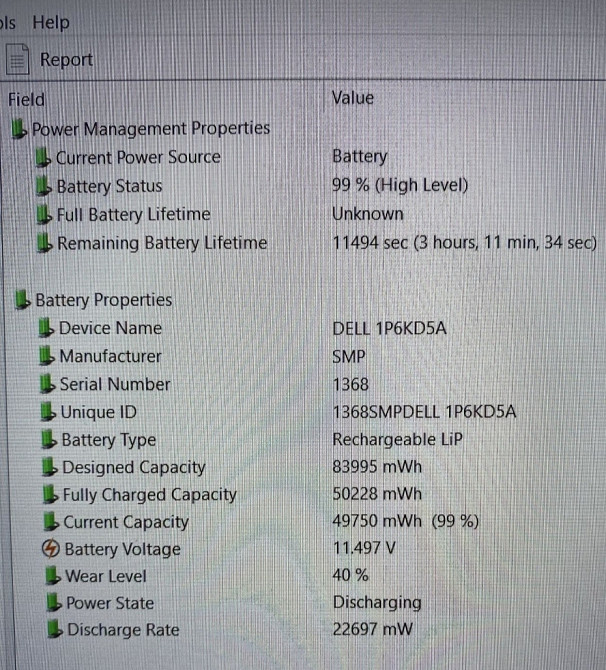
Task: Click the Value column header
Action: (x=353, y=98)
